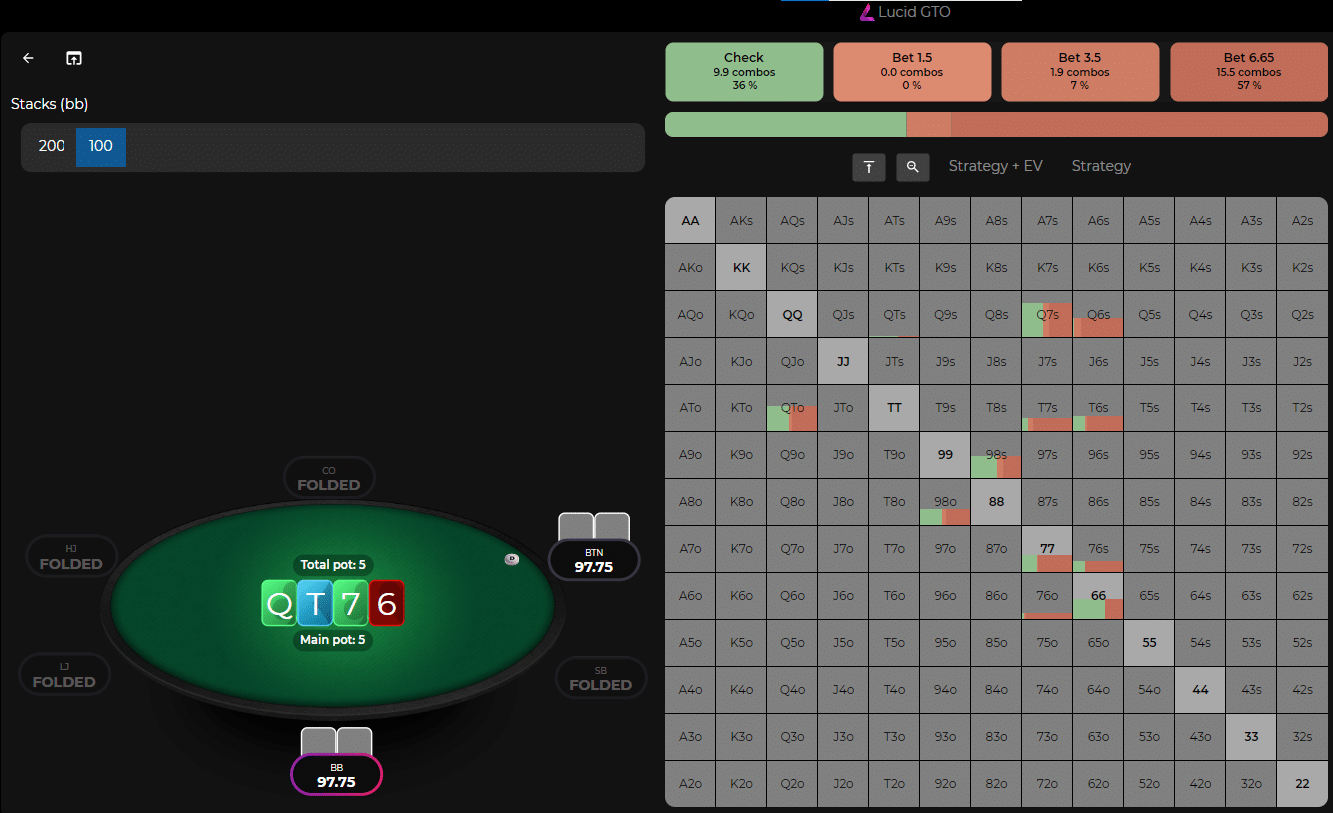Click the back arrow icon
Image resolution: width=1333 pixels, height=813 pixels.
28,58
